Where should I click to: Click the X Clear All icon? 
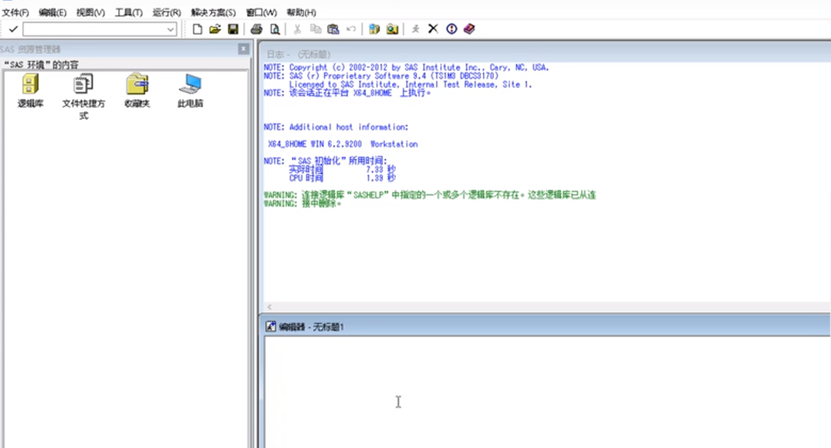pos(433,29)
